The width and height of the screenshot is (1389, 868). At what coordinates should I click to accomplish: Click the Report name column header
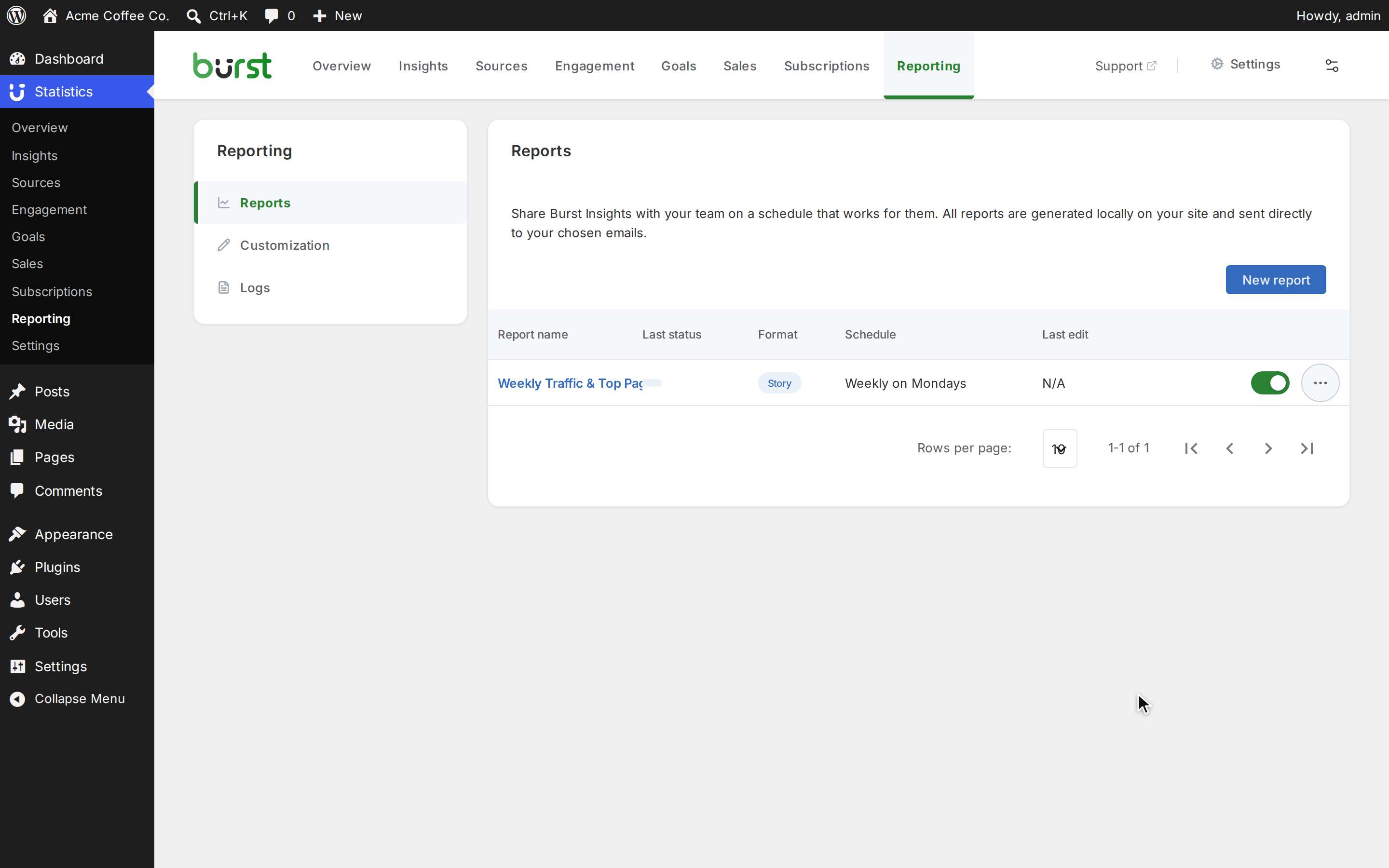pyautogui.click(x=532, y=334)
